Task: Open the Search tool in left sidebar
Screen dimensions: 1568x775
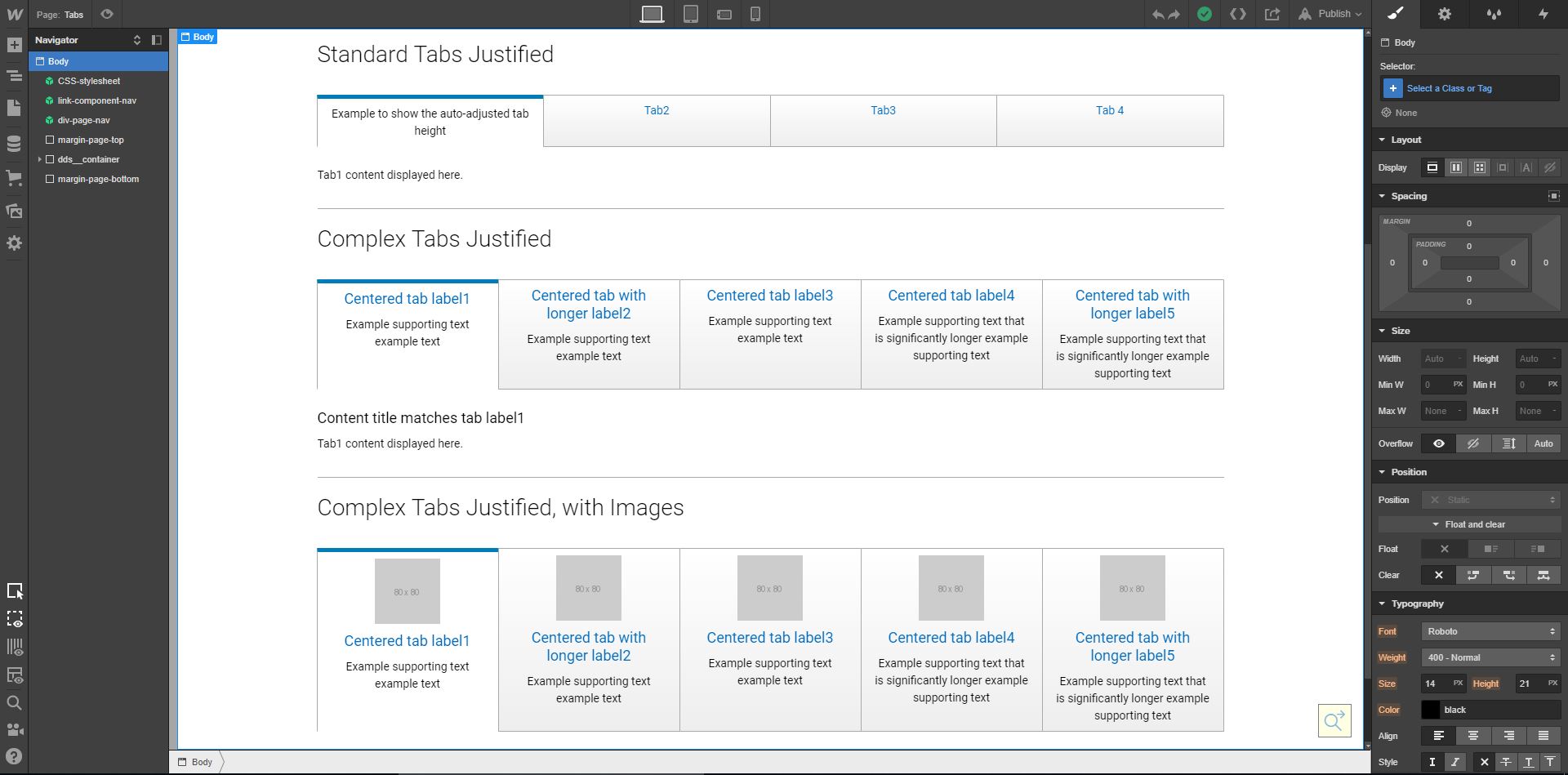Action: click(14, 702)
